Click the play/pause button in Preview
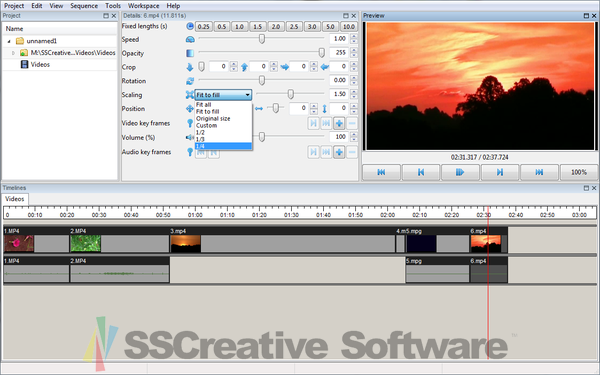This screenshot has width=600, height=375. pyautogui.click(x=460, y=172)
